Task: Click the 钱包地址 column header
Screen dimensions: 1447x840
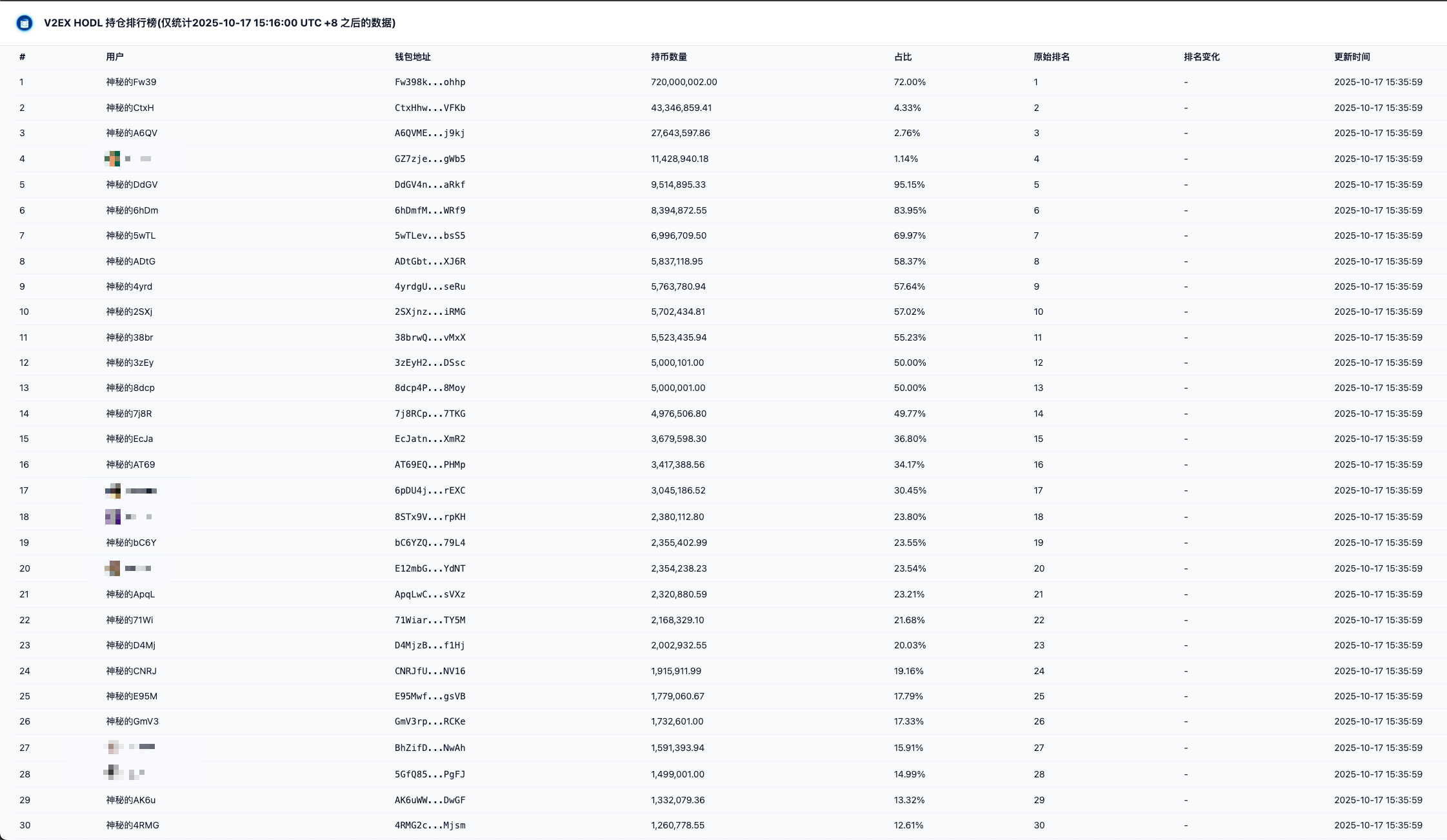Action: (412, 57)
